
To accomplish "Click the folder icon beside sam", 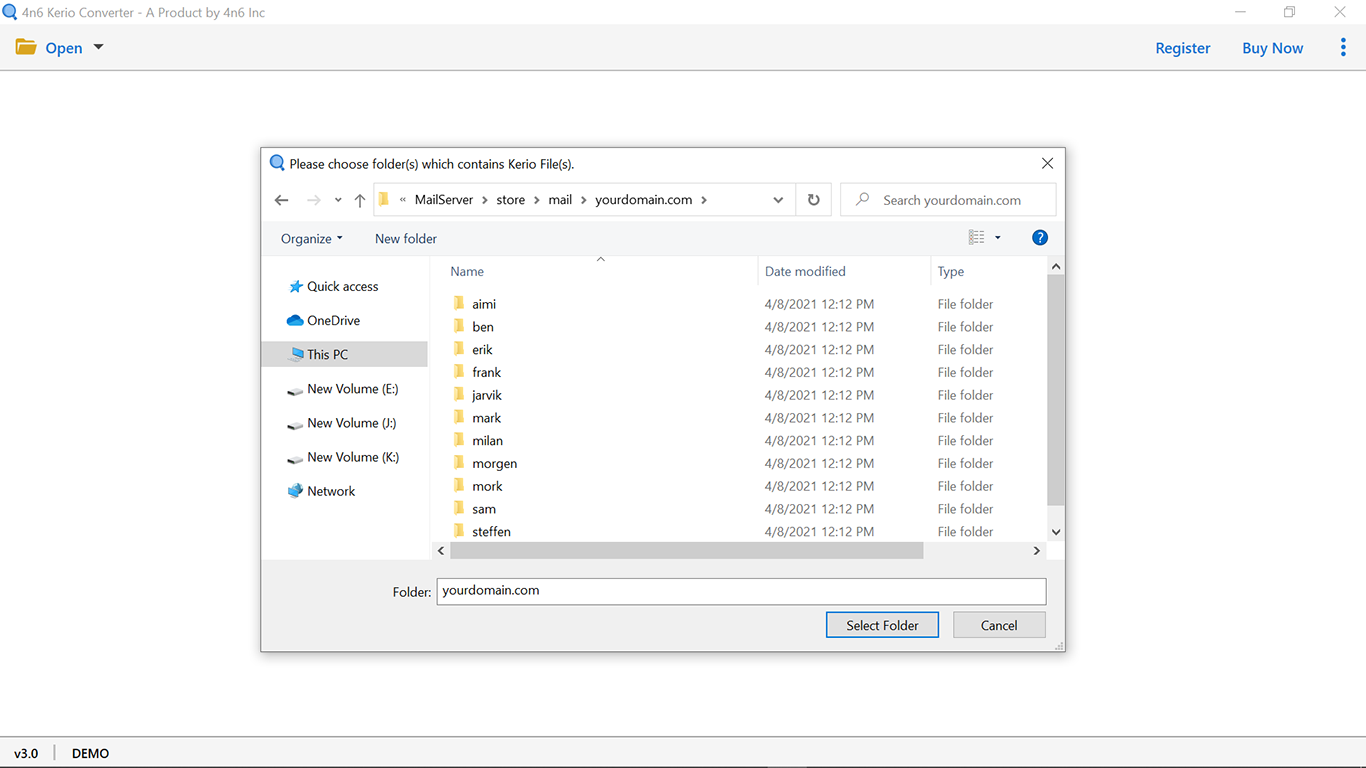I will click(459, 508).
